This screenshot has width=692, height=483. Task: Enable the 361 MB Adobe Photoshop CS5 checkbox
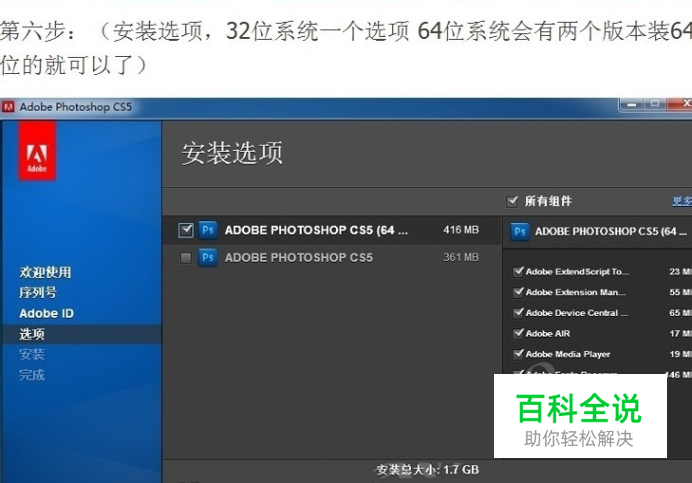tap(186, 257)
